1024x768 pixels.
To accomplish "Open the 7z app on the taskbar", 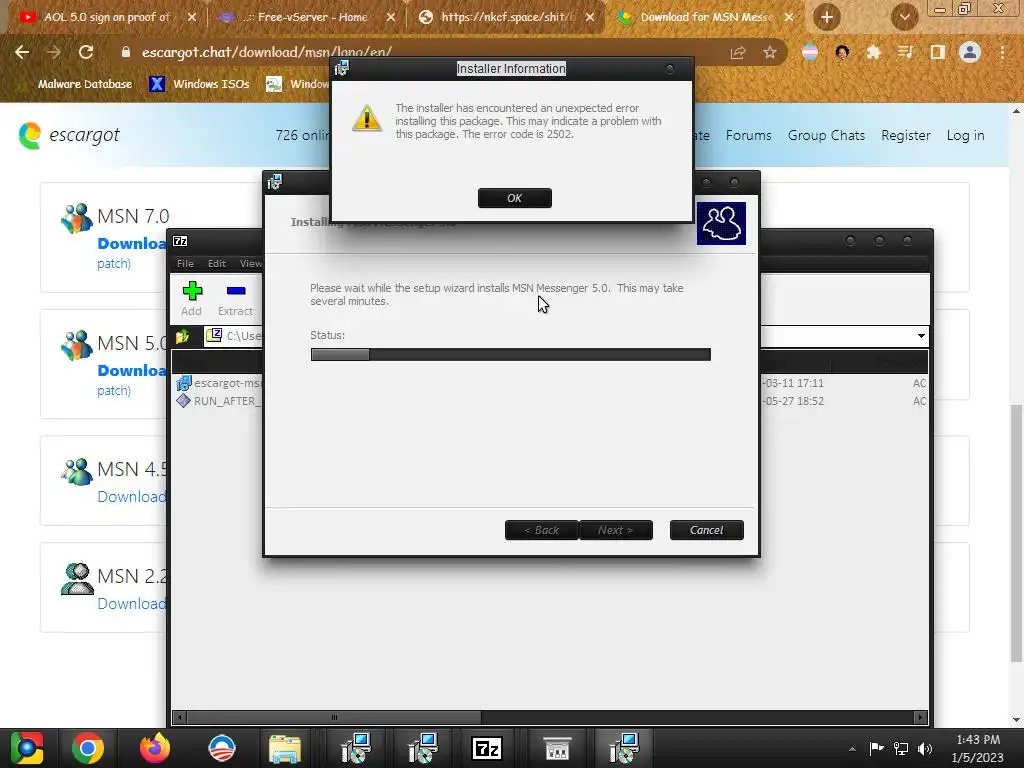I will point(487,748).
